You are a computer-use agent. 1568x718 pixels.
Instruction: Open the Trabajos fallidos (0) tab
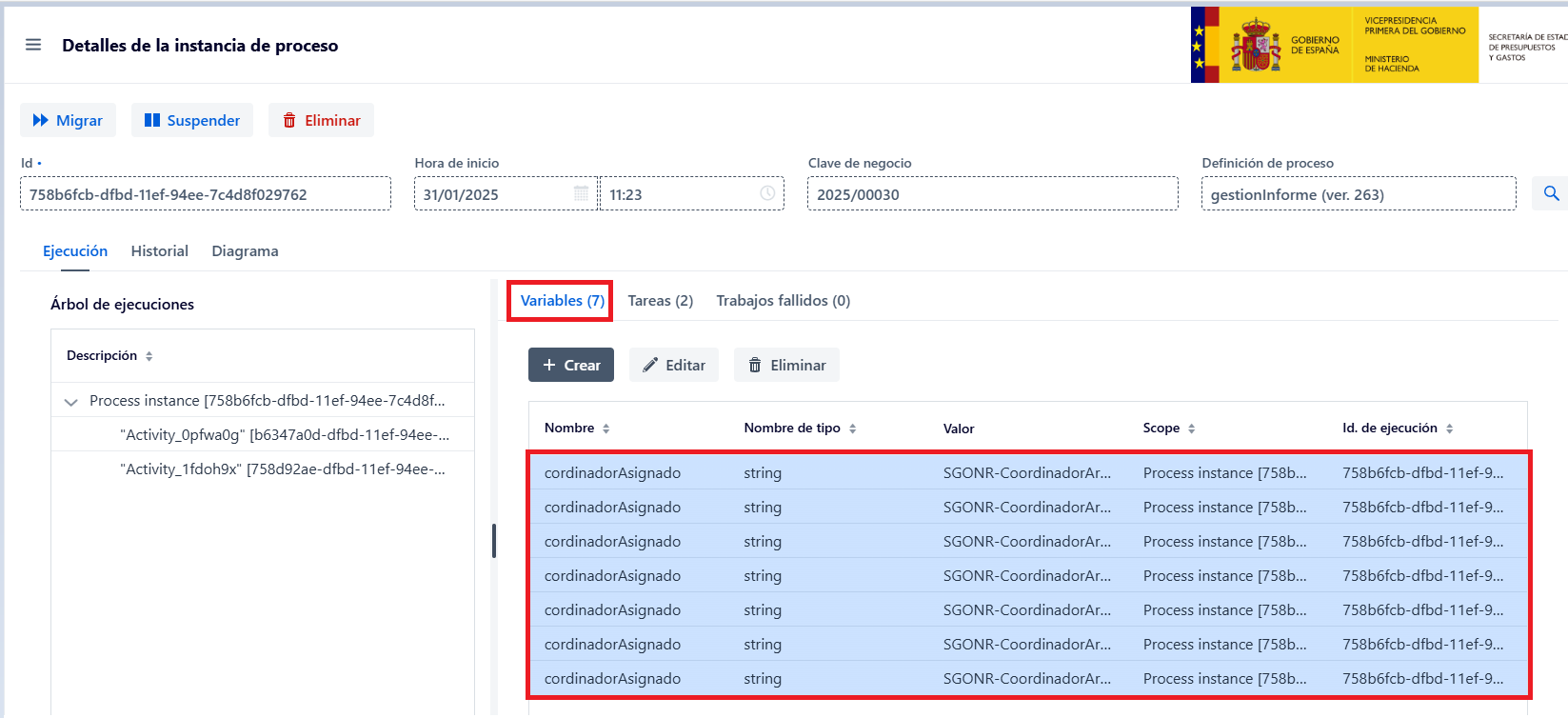(x=784, y=300)
